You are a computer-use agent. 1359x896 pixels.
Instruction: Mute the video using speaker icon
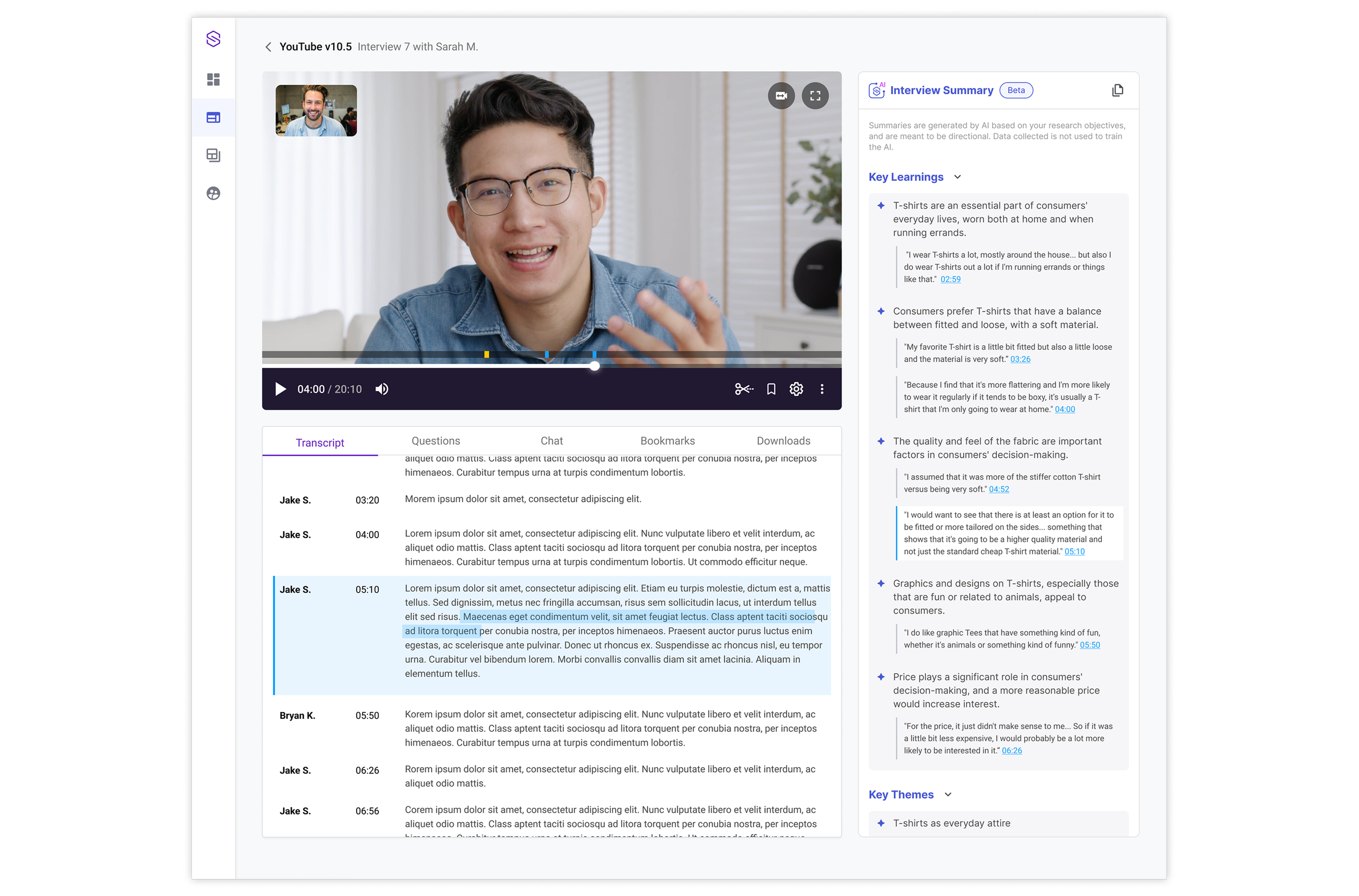(x=382, y=389)
